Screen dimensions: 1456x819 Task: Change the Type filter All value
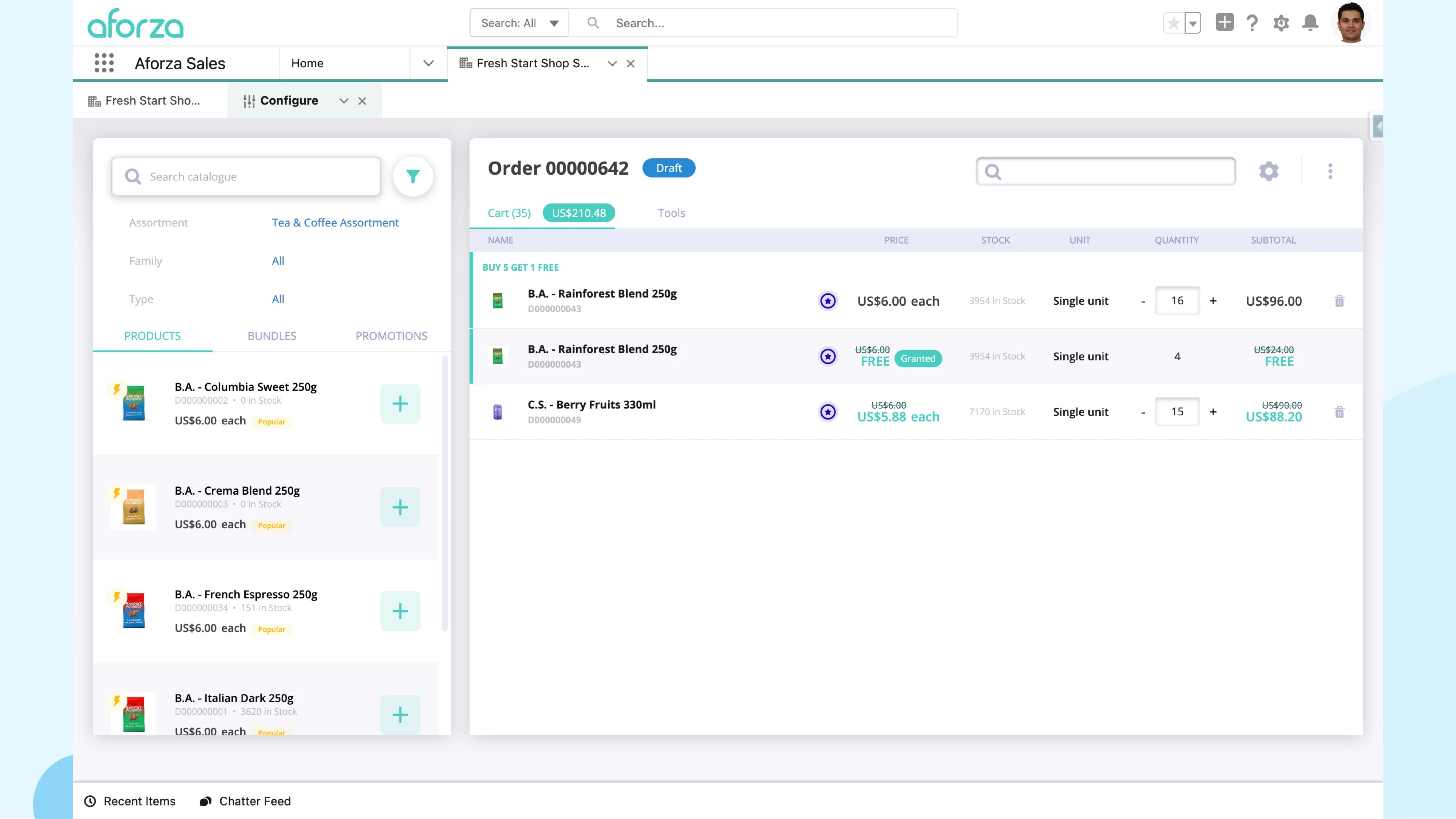278,300
